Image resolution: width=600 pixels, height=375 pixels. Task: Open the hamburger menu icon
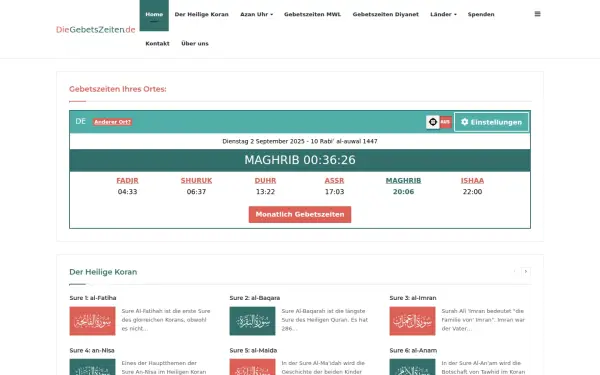click(x=537, y=14)
